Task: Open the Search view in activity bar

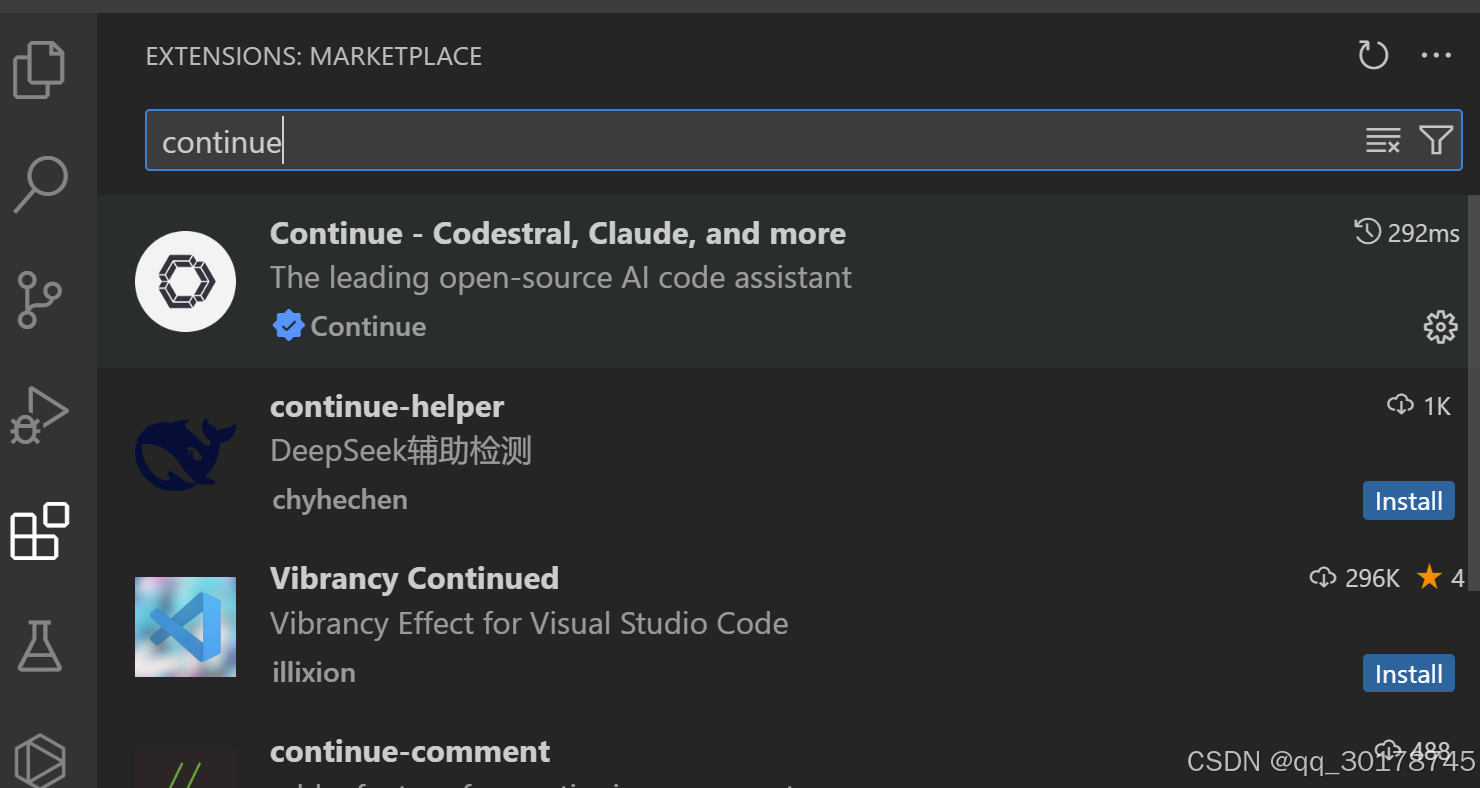Action: click(40, 184)
